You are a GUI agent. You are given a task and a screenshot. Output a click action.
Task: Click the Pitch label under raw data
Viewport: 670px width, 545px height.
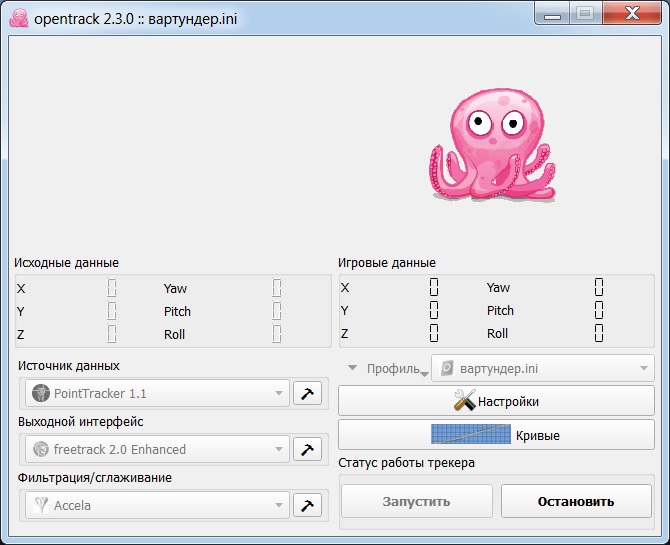[x=177, y=312]
